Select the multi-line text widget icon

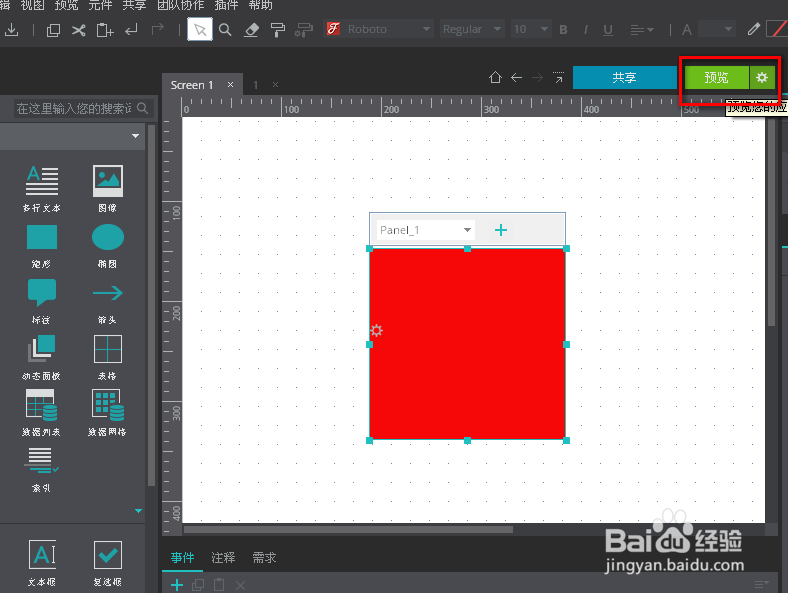tap(42, 180)
